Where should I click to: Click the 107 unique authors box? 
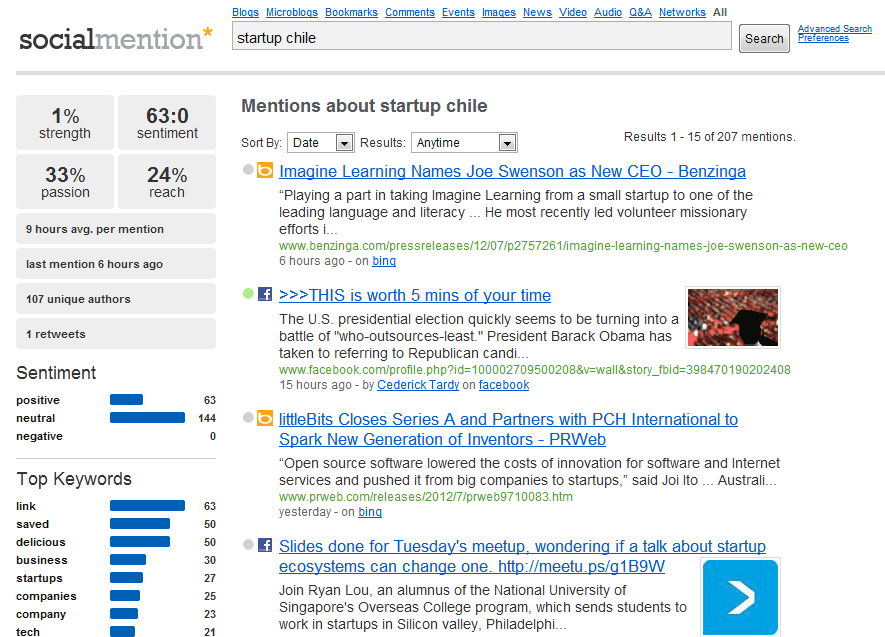(116, 298)
